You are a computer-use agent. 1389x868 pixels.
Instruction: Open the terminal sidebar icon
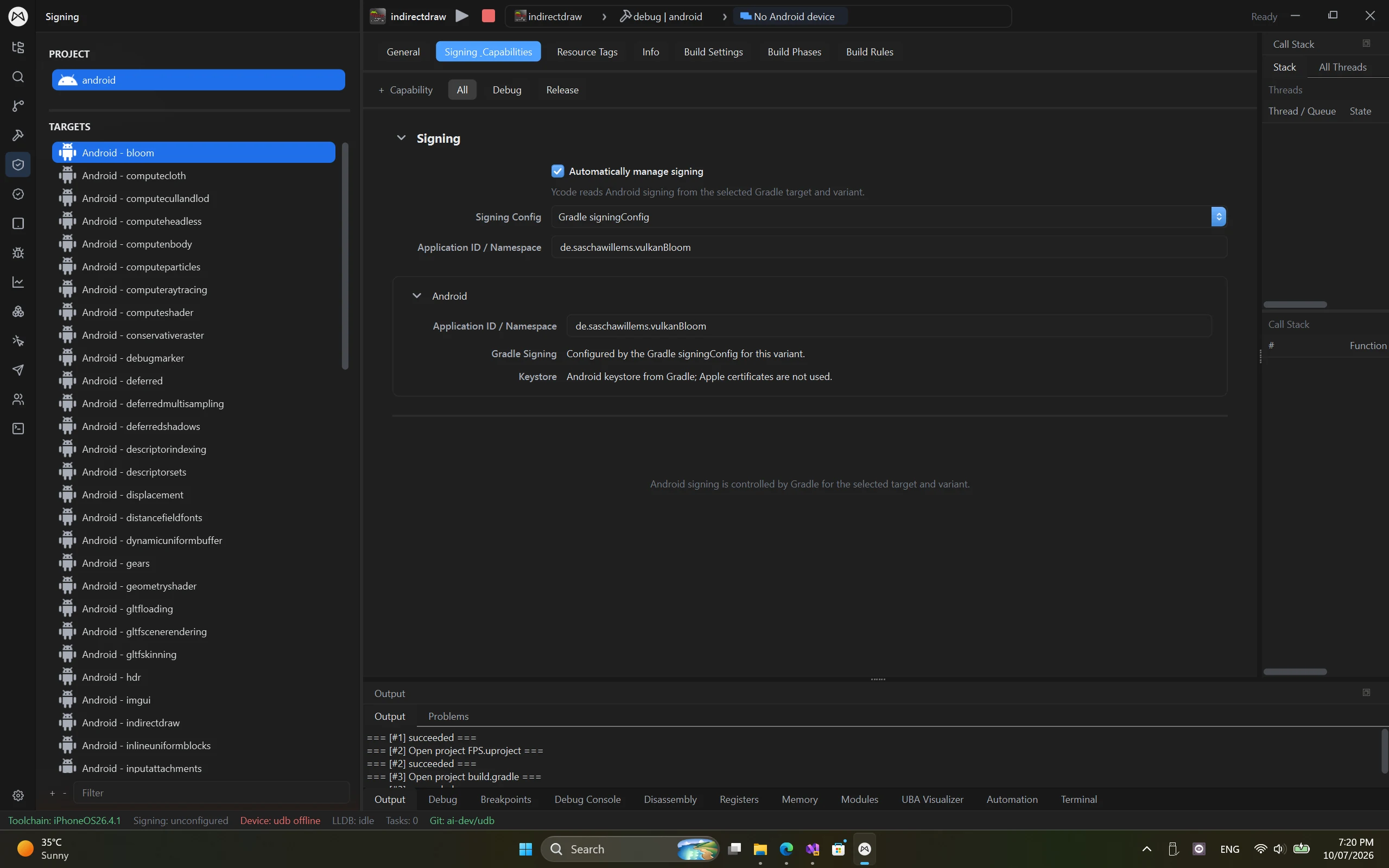coord(18,429)
